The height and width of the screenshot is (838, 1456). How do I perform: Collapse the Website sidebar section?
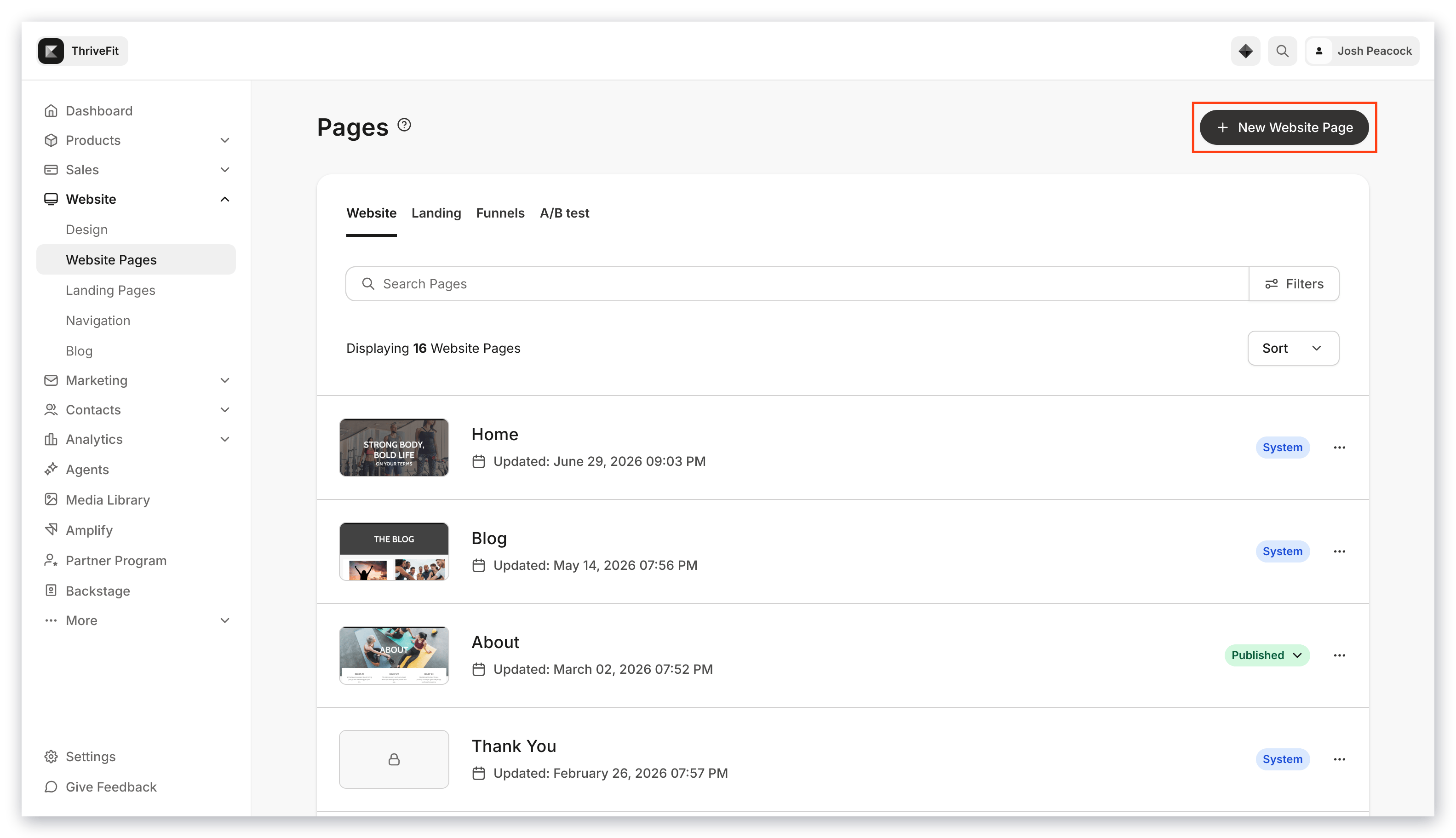(x=224, y=199)
